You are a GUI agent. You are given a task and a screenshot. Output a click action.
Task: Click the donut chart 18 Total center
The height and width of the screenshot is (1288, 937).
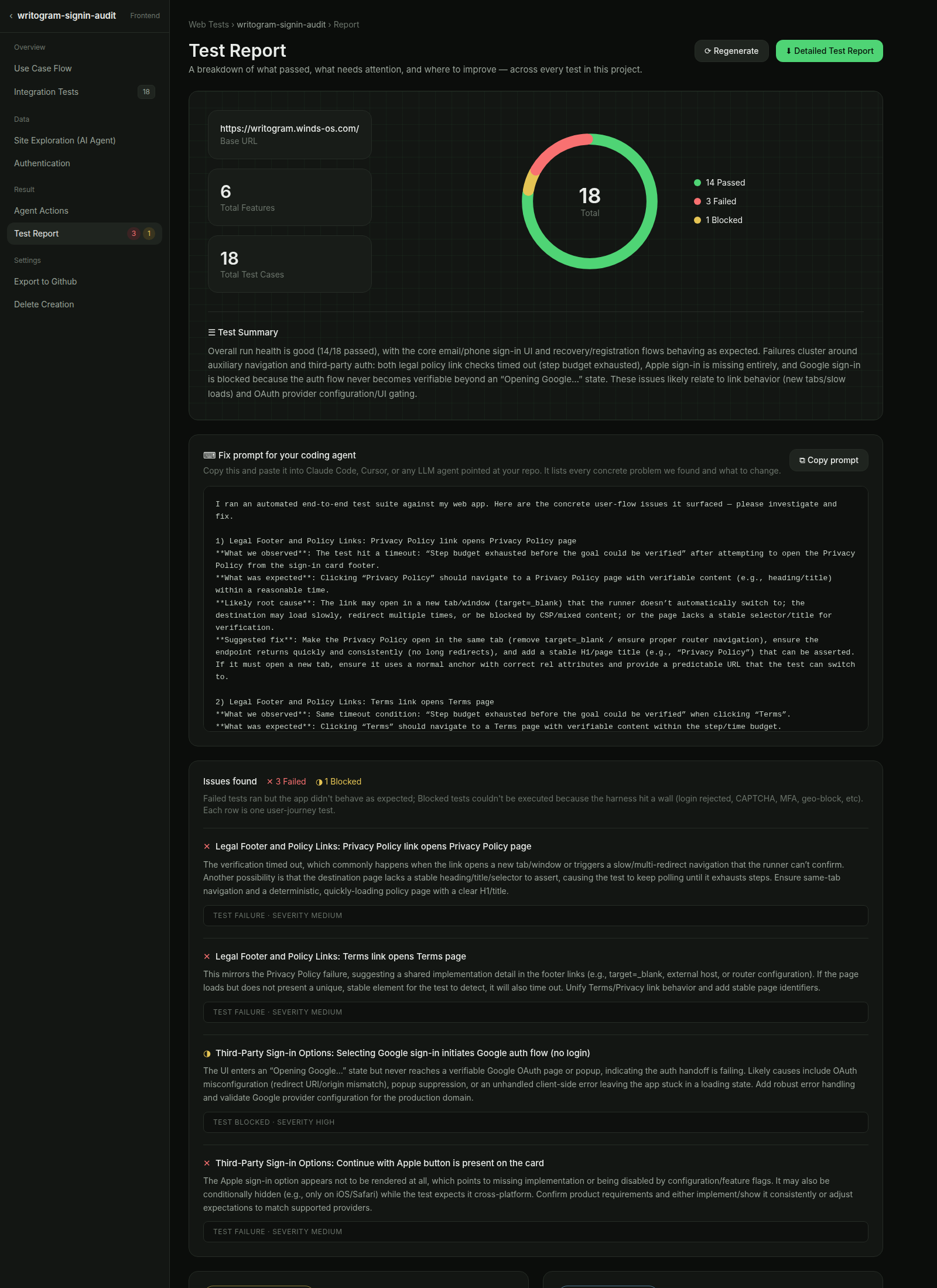click(590, 201)
